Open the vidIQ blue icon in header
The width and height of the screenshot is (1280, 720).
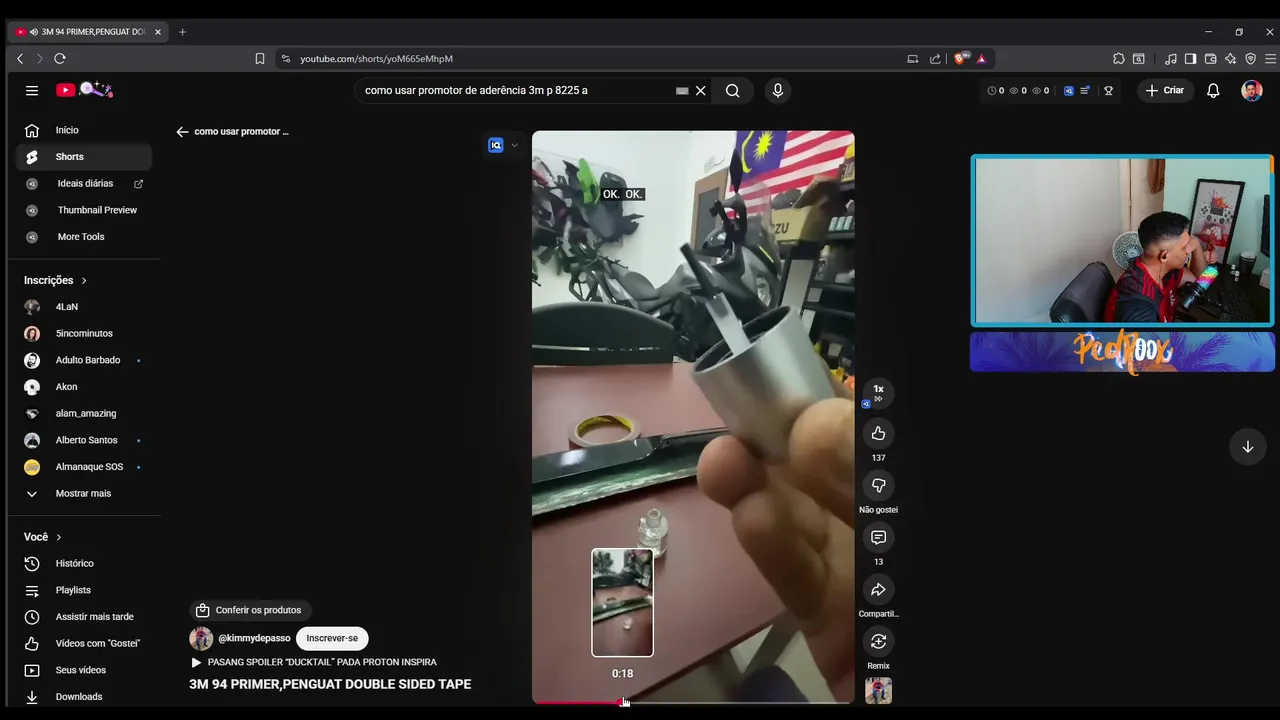[1068, 90]
